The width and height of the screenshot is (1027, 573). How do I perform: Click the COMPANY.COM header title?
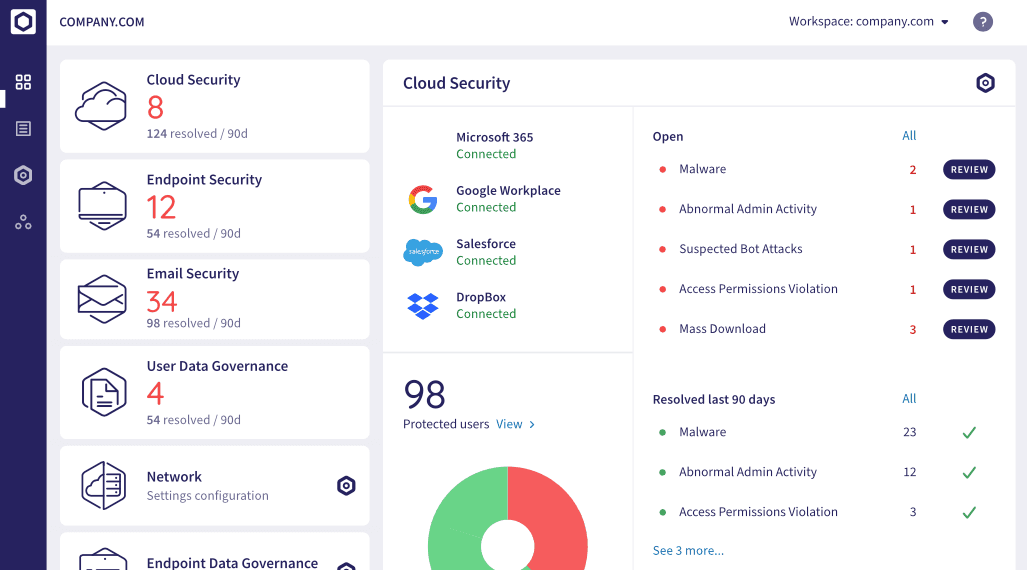pyautogui.click(x=102, y=22)
